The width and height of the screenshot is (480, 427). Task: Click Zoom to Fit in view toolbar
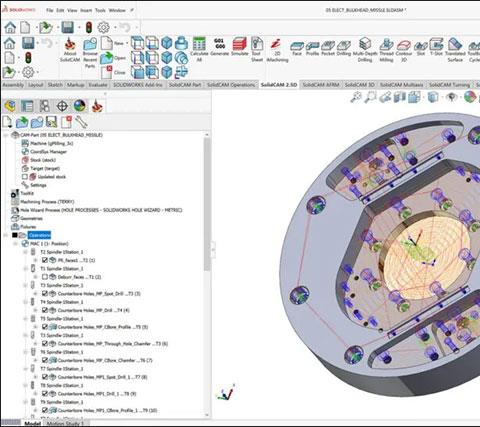point(356,97)
